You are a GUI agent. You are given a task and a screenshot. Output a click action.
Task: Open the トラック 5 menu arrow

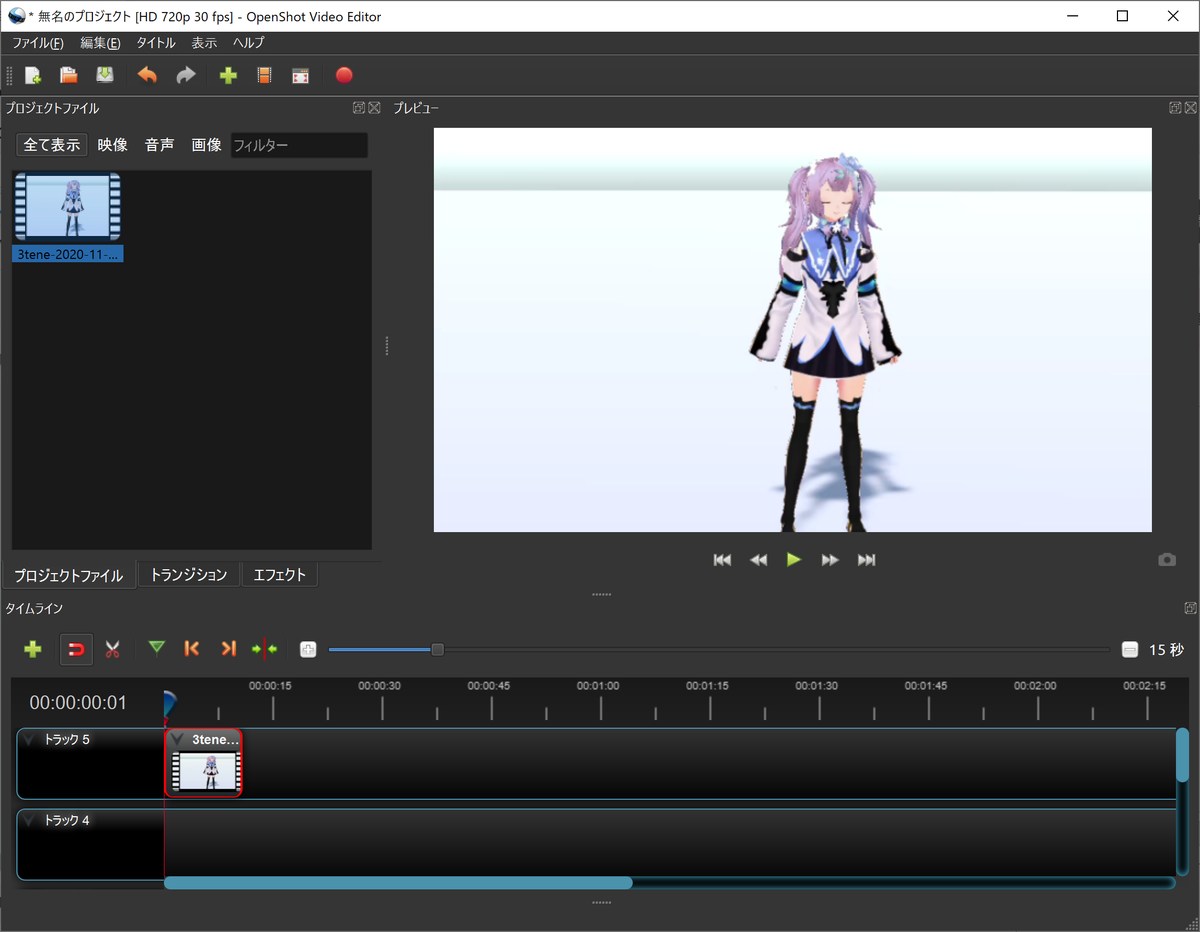pyautogui.click(x=31, y=741)
